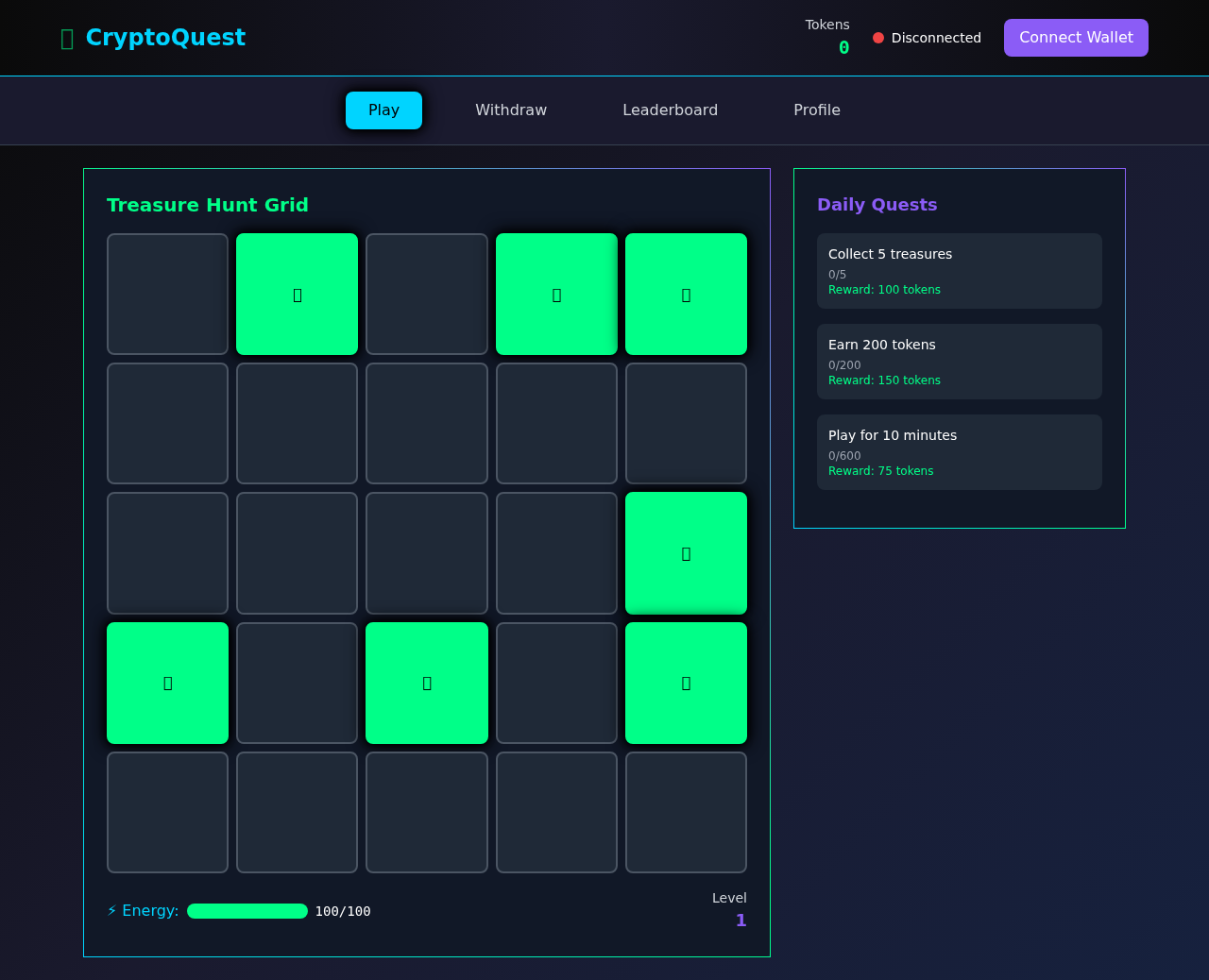1209x980 pixels.
Task: Select the rightmost treasure tile in row four
Action: point(686,683)
